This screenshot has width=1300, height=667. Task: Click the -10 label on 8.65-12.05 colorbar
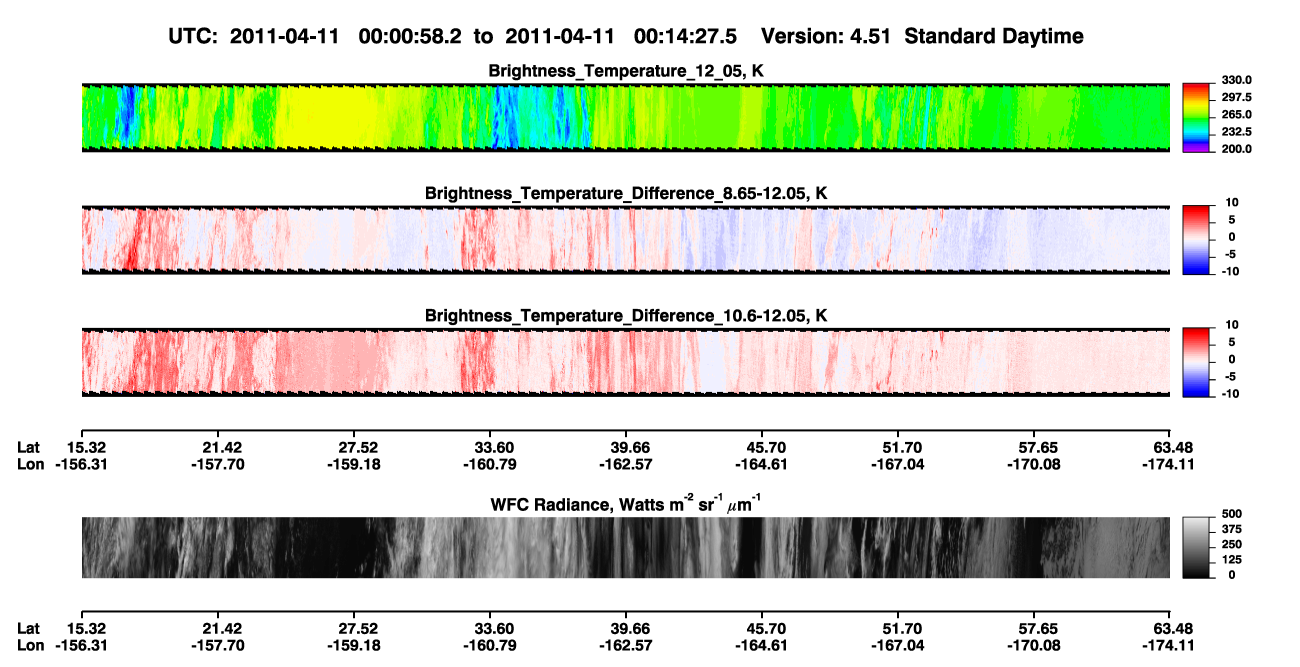(x=1231, y=271)
